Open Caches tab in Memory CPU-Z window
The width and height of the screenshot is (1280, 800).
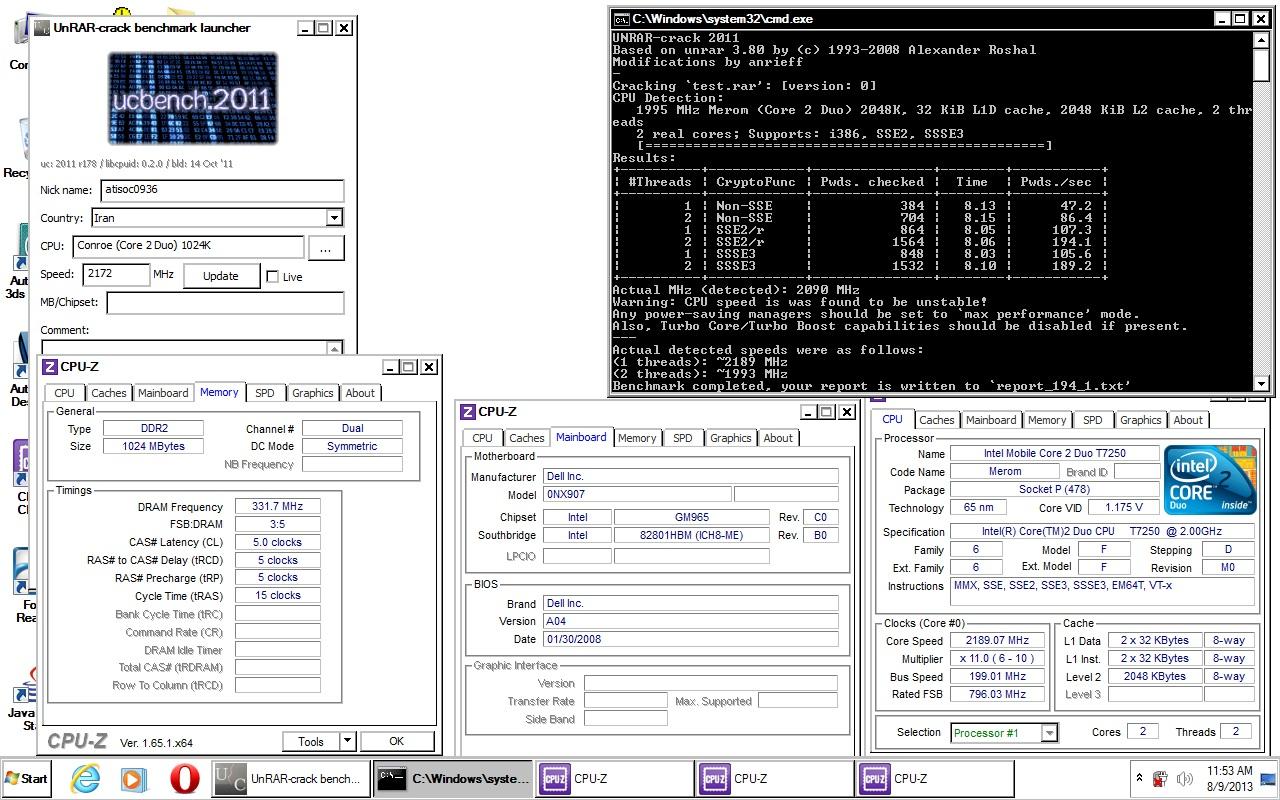point(108,393)
